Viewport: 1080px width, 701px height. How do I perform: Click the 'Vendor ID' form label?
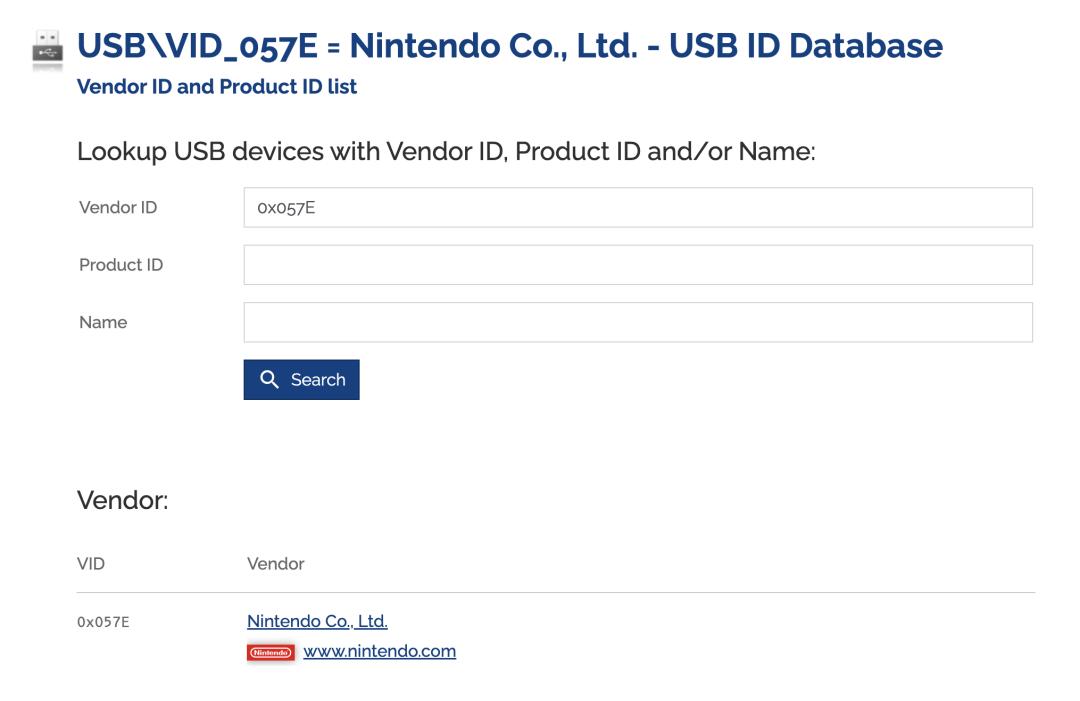point(118,207)
